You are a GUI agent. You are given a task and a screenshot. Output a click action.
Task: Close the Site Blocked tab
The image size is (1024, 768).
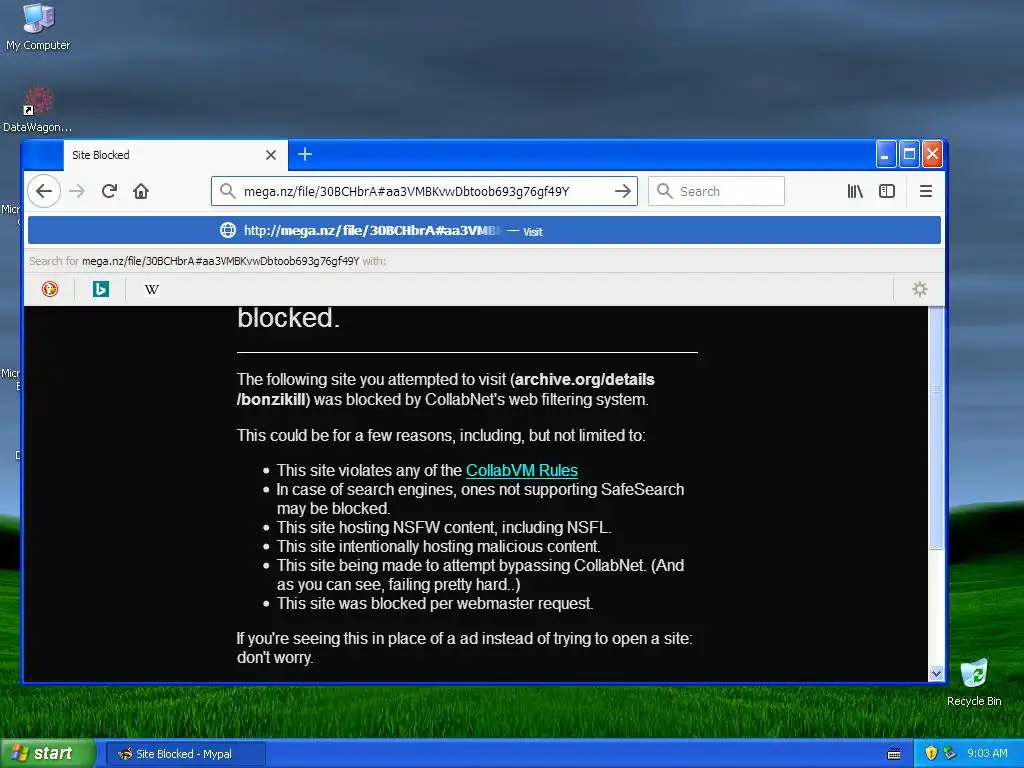coord(271,155)
